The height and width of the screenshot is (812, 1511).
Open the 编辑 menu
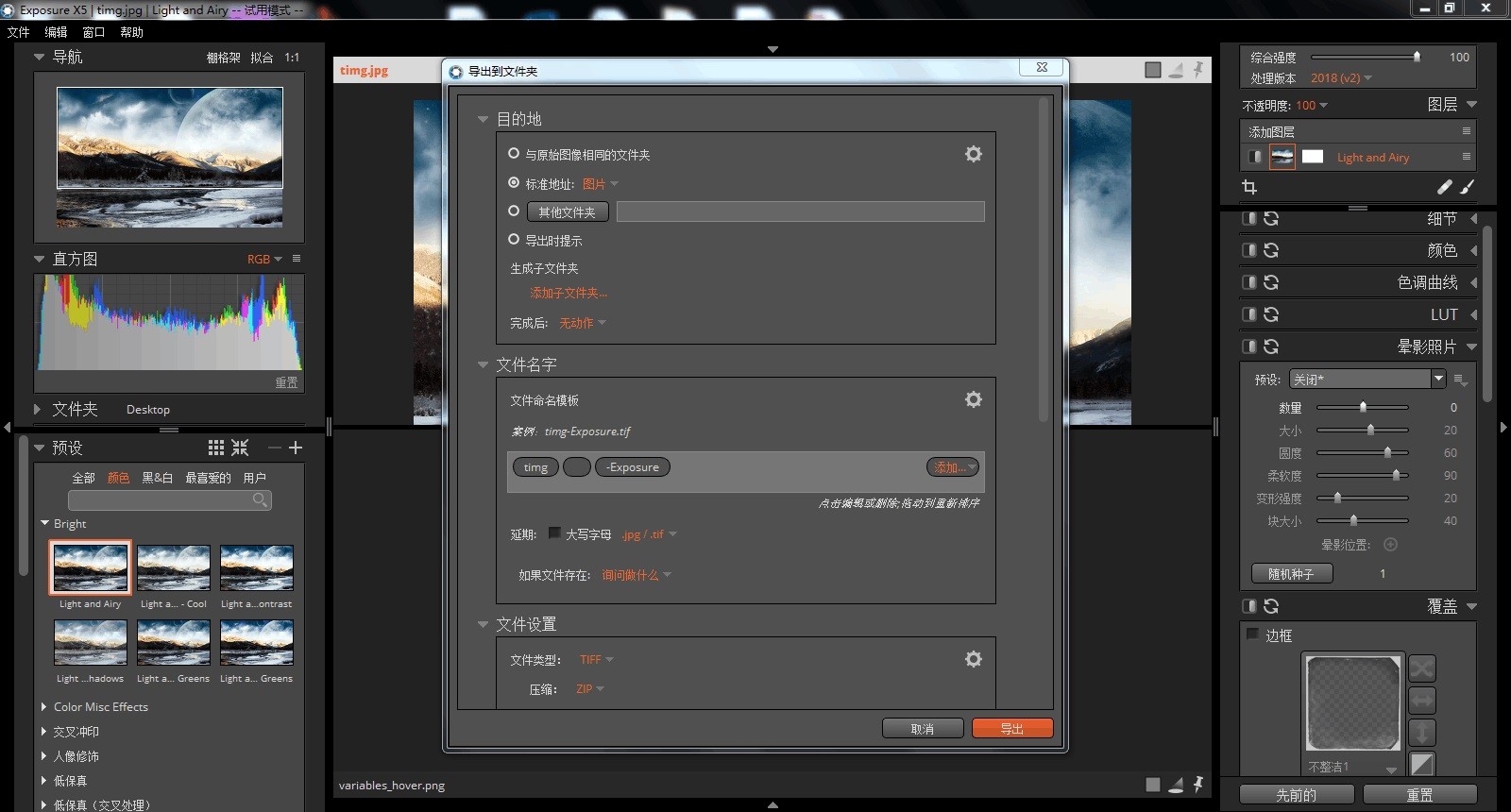pos(56,32)
